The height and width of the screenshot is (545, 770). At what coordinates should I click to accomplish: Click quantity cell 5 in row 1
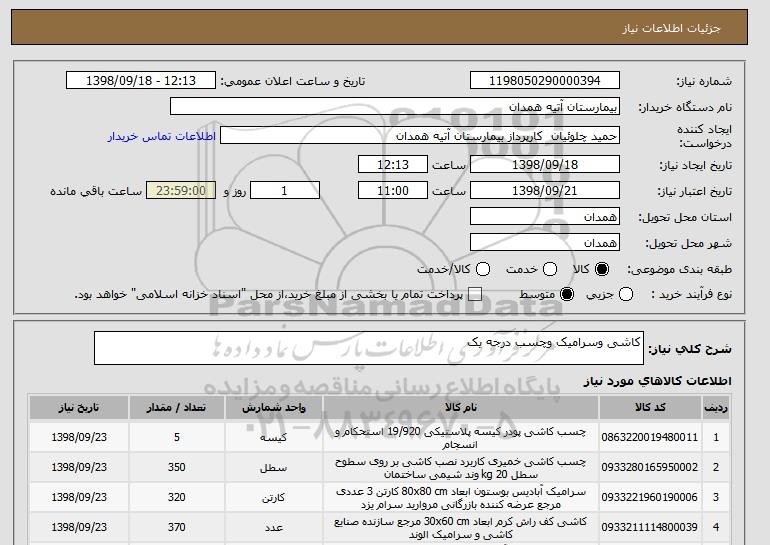177,437
